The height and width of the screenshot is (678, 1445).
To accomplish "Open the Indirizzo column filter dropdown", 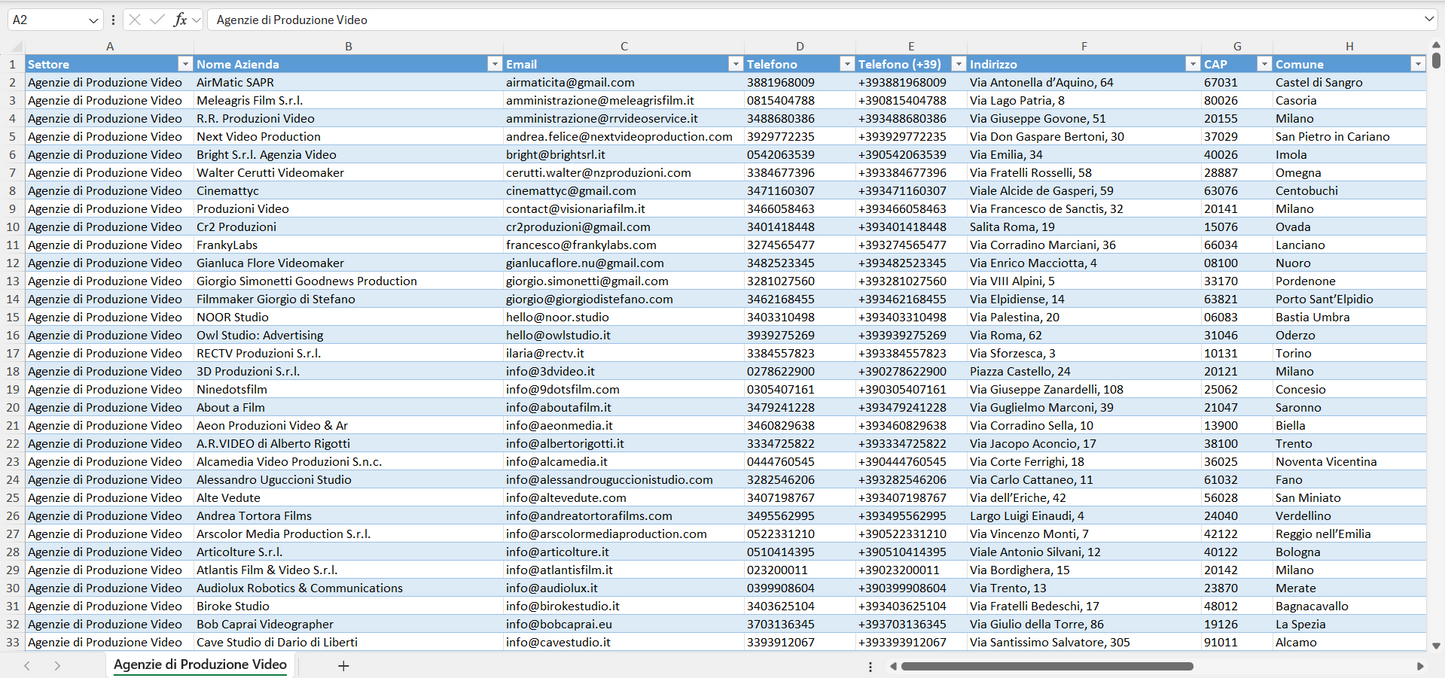I will pyautogui.click(x=1192, y=64).
